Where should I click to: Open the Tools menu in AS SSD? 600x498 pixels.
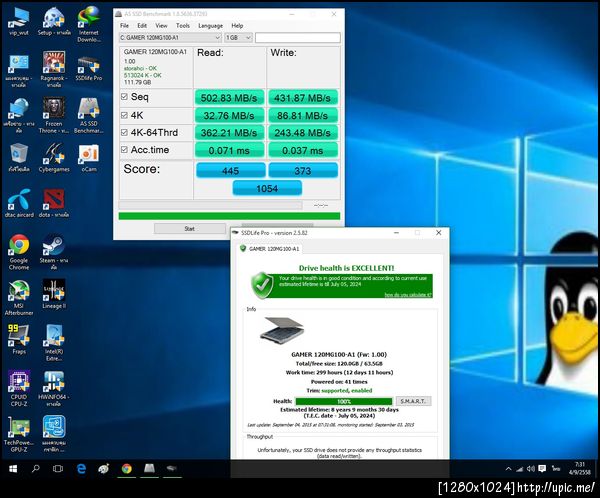click(x=183, y=26)
